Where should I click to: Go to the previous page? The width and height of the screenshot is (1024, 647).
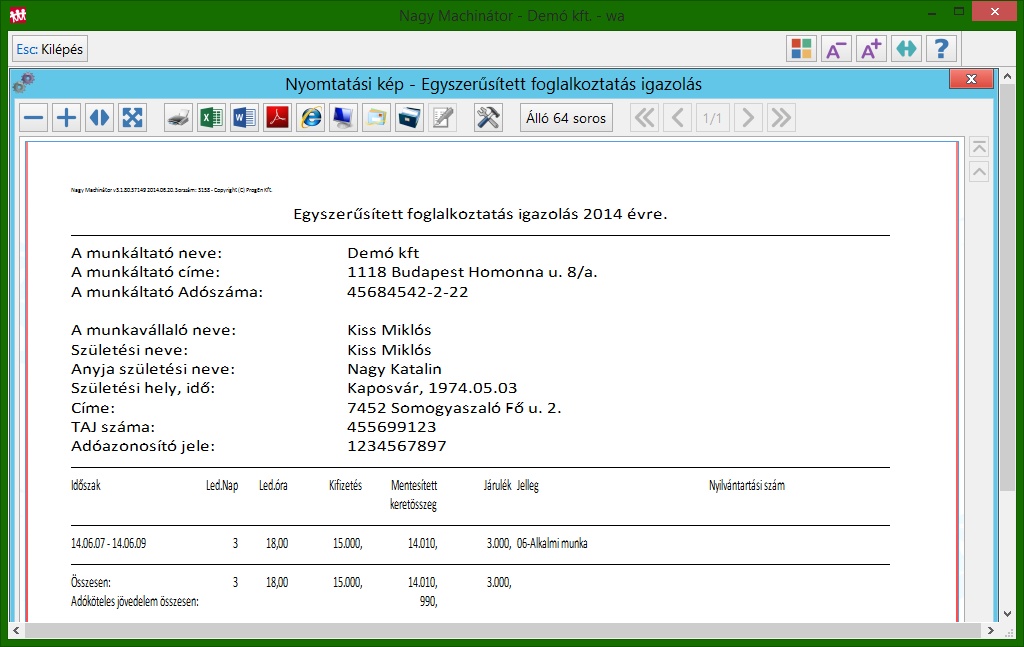pos(678,118)
